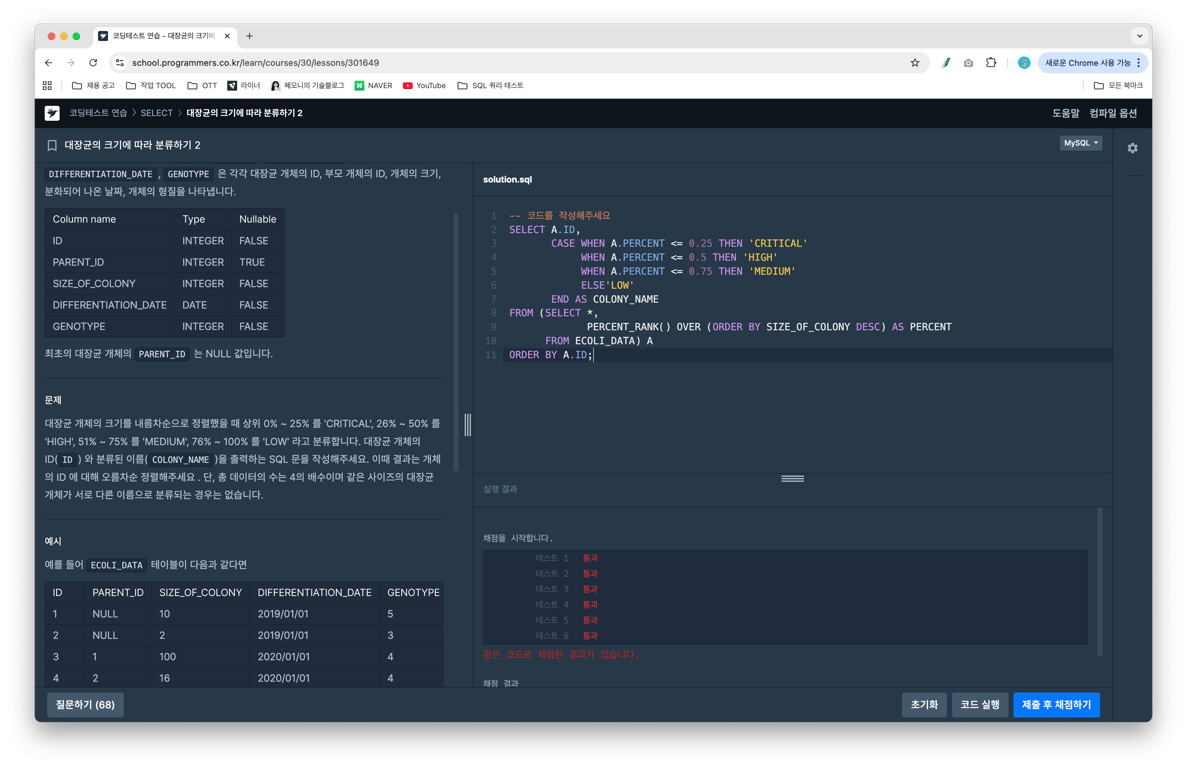This screenshot has width=1187, height=768.
Task: View site information icon in address bar
Action: click(x=120, y=63)
